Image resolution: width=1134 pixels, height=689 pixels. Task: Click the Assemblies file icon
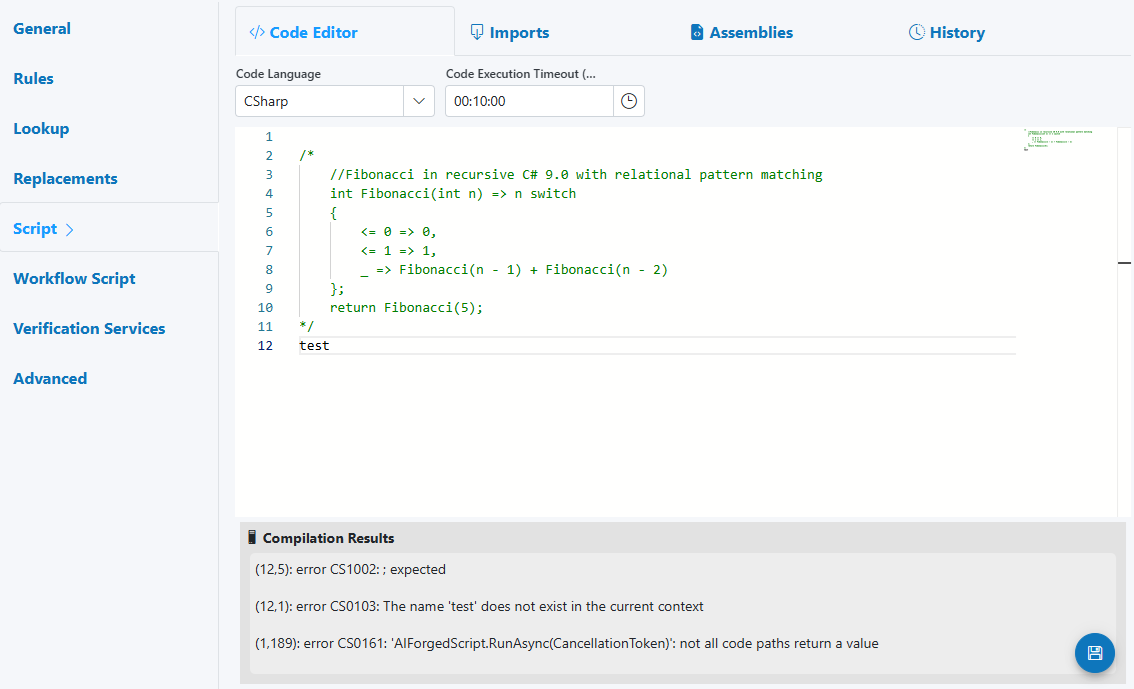pyautogui.click(x=696, y=33)
